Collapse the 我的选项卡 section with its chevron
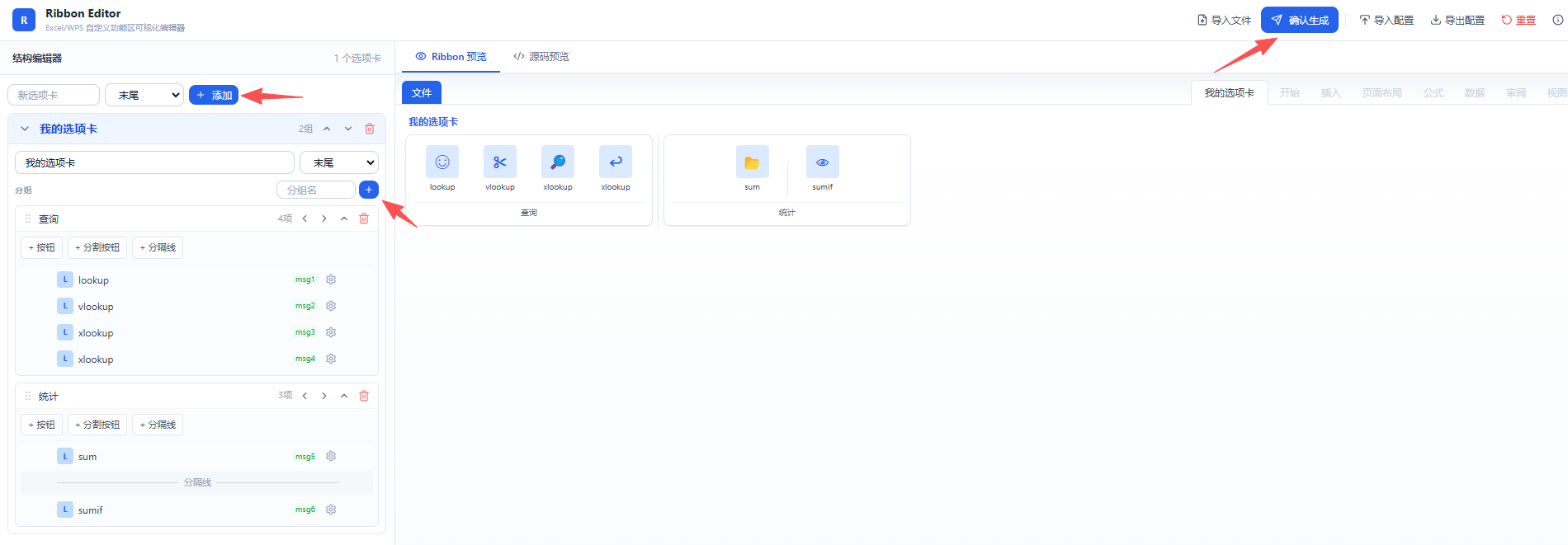This screenshot has width=1568, height=545. 25,129
